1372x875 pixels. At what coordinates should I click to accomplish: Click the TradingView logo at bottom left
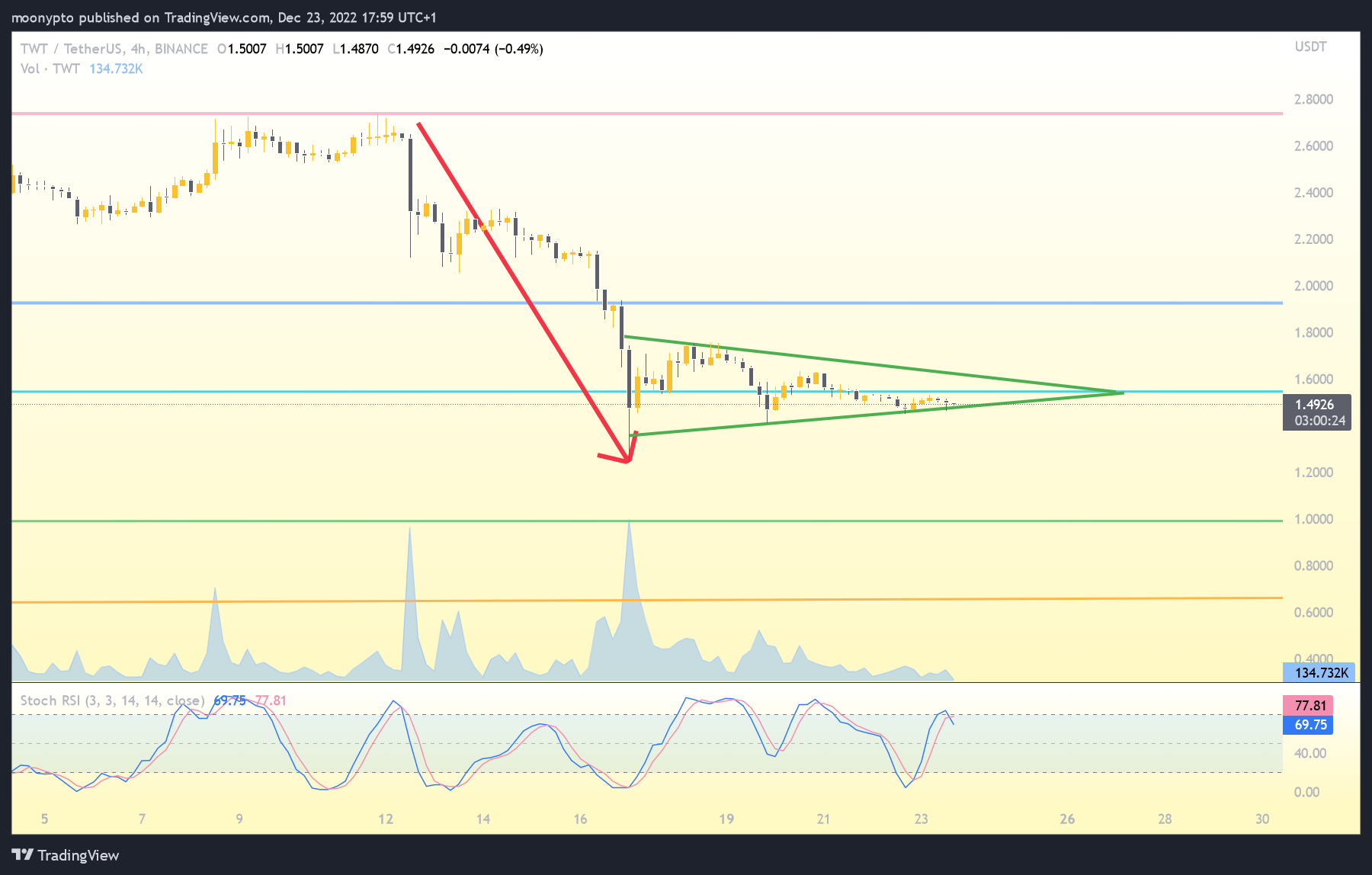click(x=66, y=855)
